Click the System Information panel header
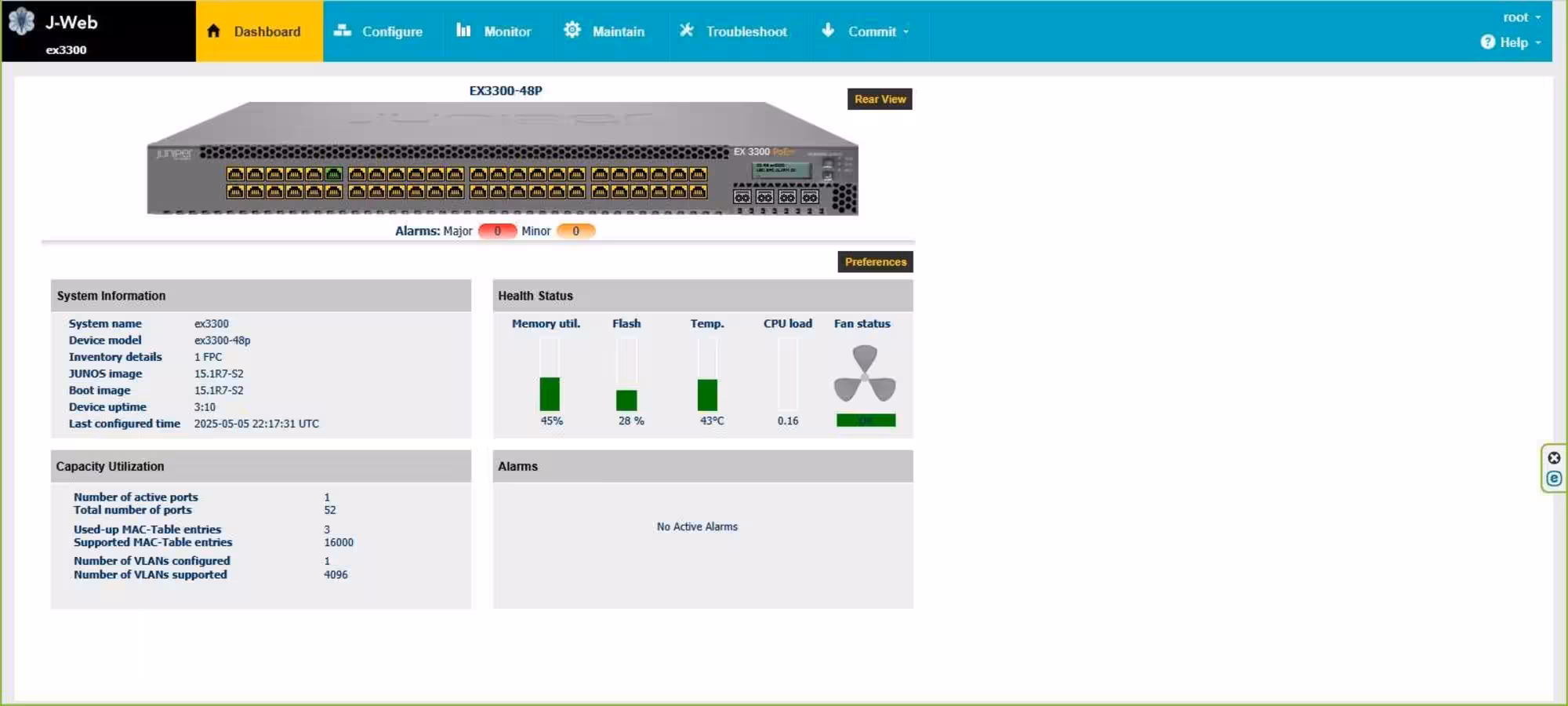This screenshot has height=706, width=1568. pyautogui.click(x=261, y=296)
